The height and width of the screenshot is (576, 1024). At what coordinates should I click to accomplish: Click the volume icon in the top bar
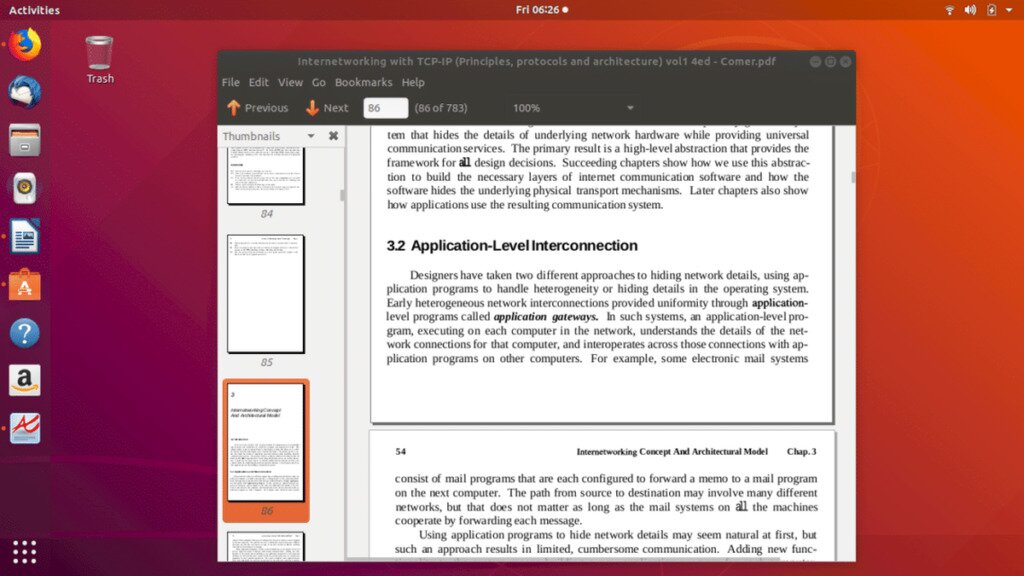click(x=968, y=10)
